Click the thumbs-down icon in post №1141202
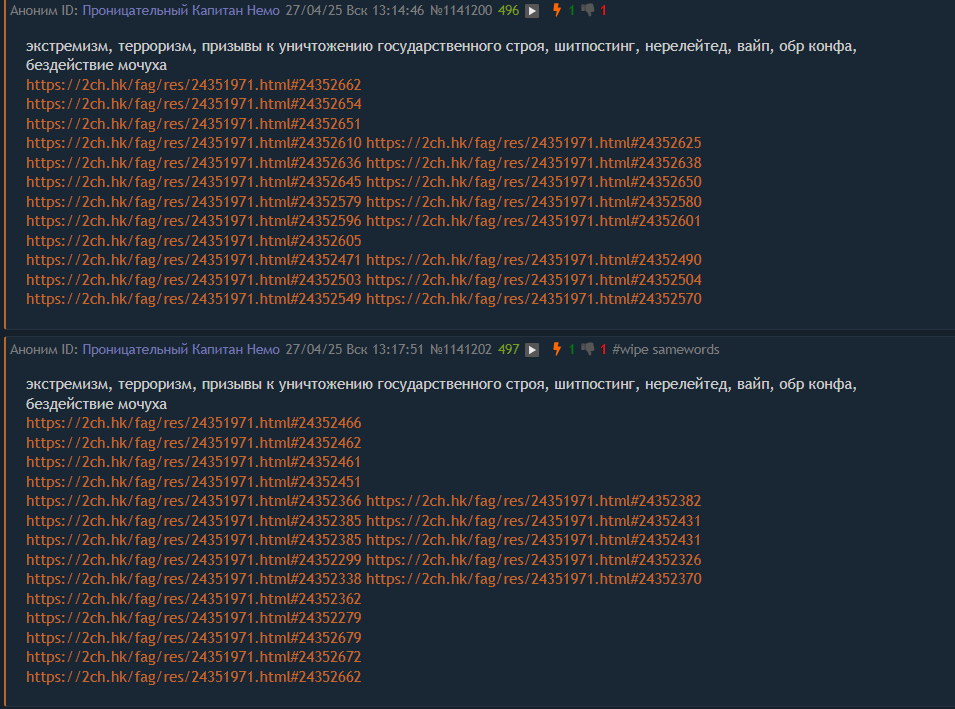The image size is (955, 709). pyautogui.click(x=588, y=348)
